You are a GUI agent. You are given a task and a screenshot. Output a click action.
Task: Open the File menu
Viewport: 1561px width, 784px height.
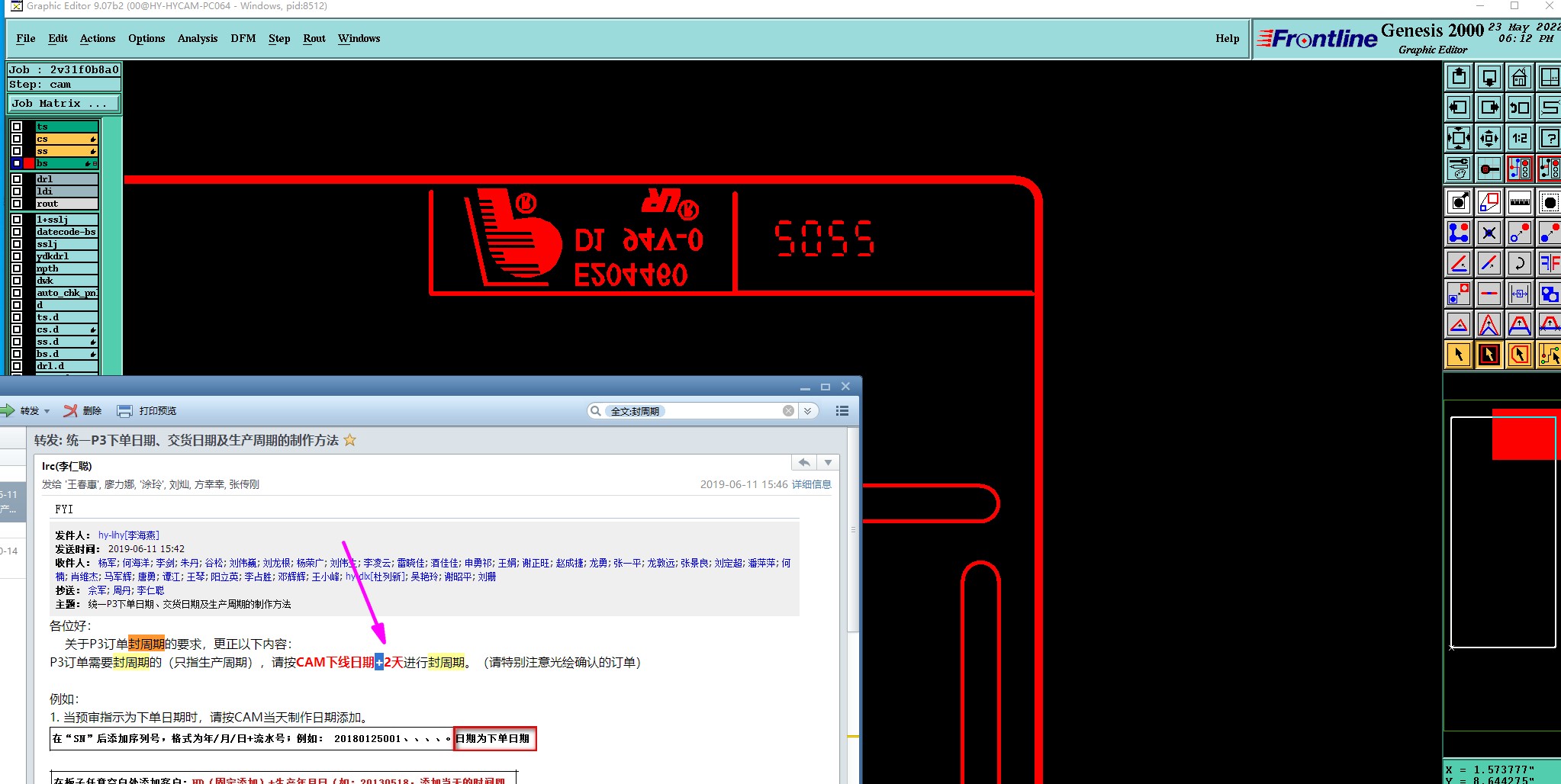pyautogui.click(x=26, y=38)
